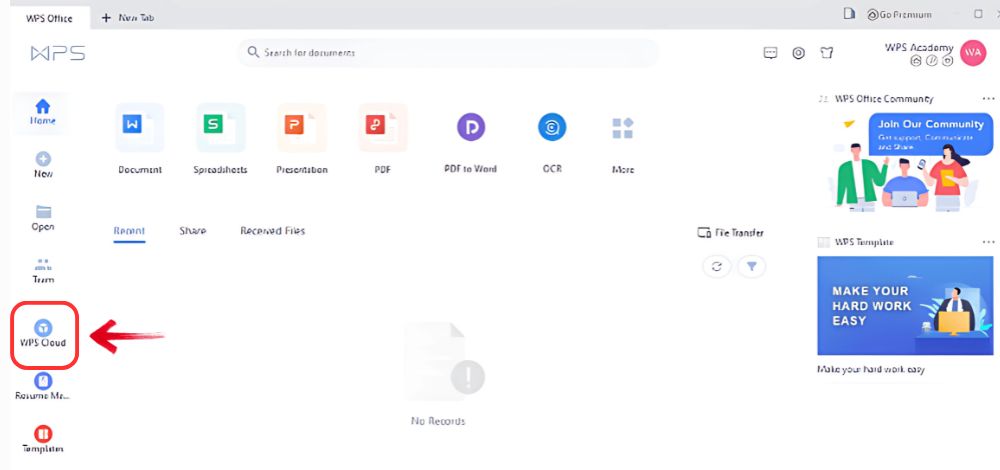Open the file filter funnel button

(751, 267)
